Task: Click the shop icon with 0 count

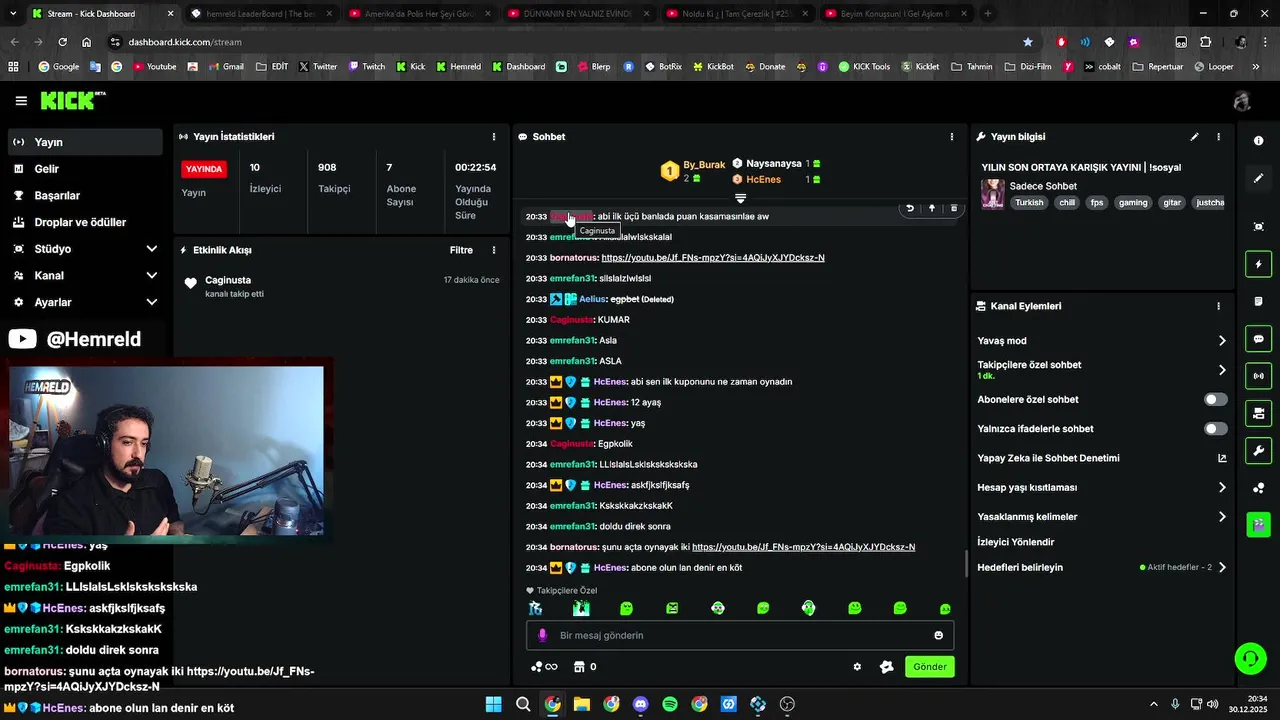Action: coord(586,667)
